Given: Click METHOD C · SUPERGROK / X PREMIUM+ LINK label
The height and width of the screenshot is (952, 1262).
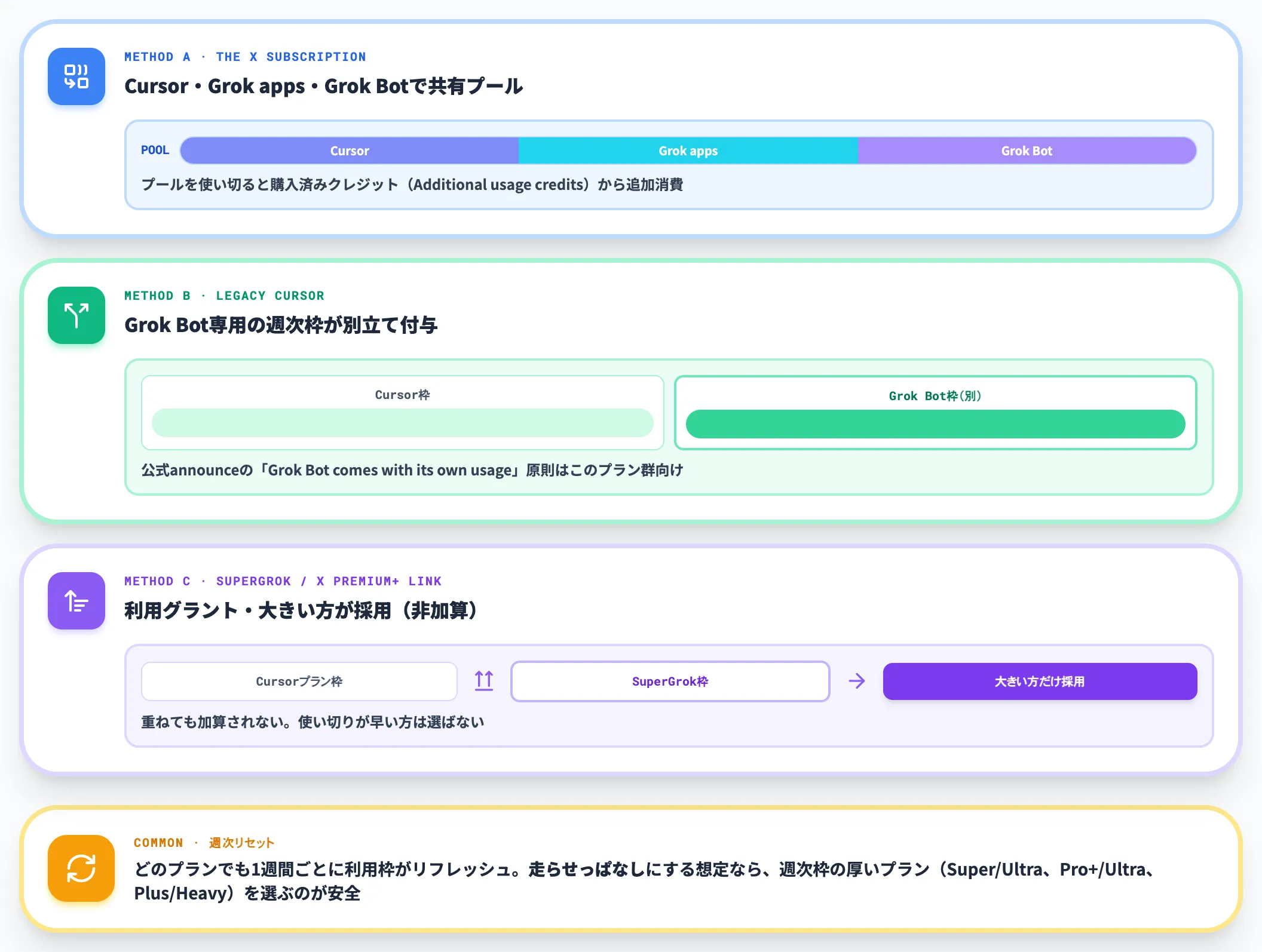Looking at the screenshot, I should [x=283, y=581].
